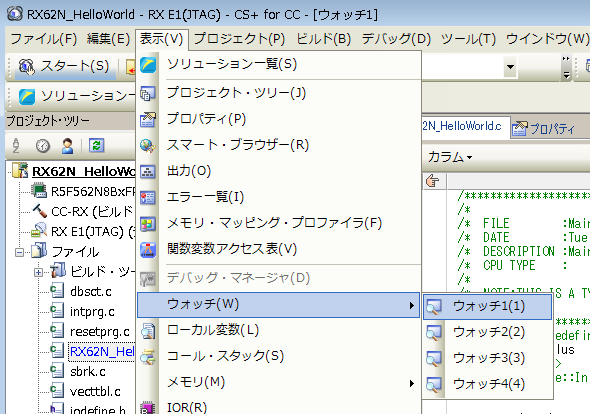Click the clock icon in project tree toolbar
Screen dimensions: 590x414
[x=43, y=146]
